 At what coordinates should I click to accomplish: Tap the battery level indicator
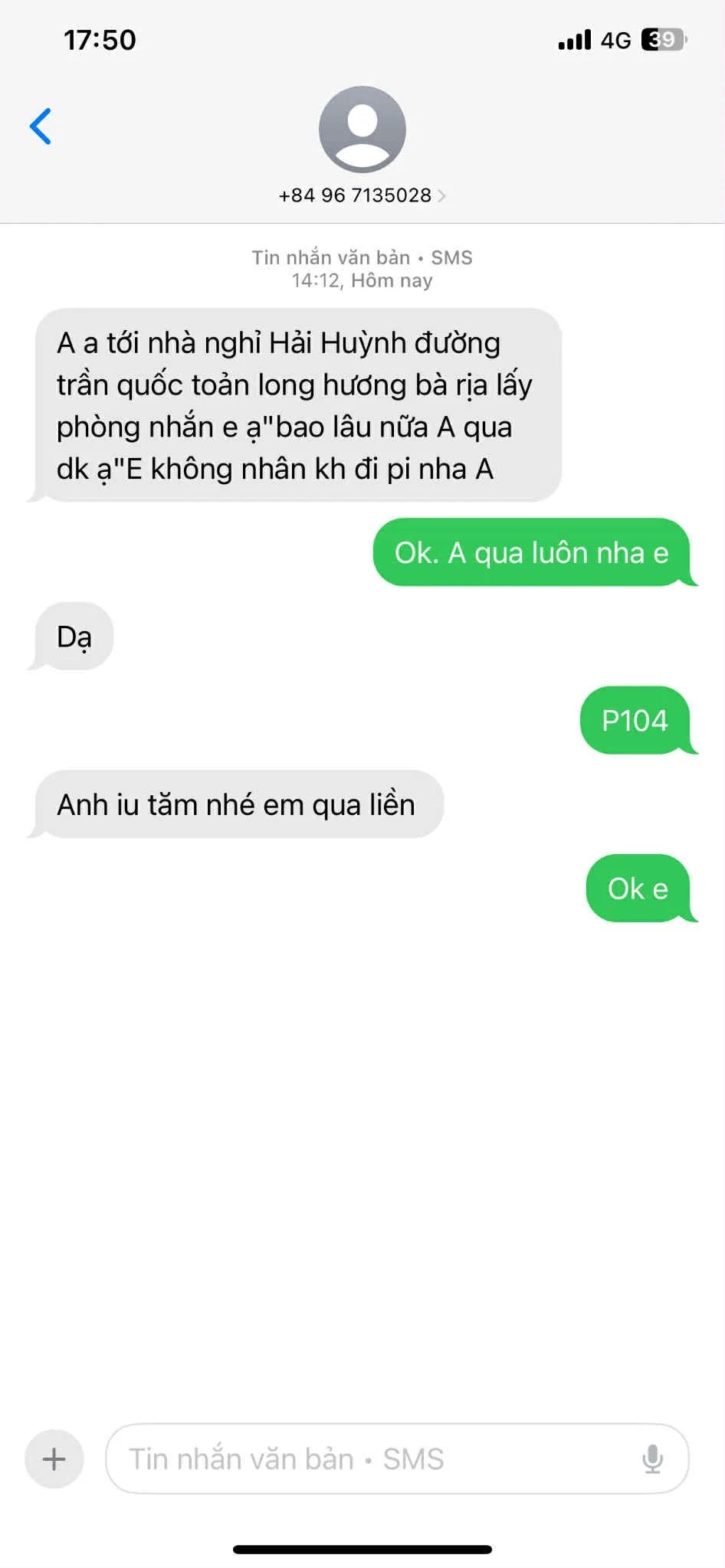click(x=664, y=39)
